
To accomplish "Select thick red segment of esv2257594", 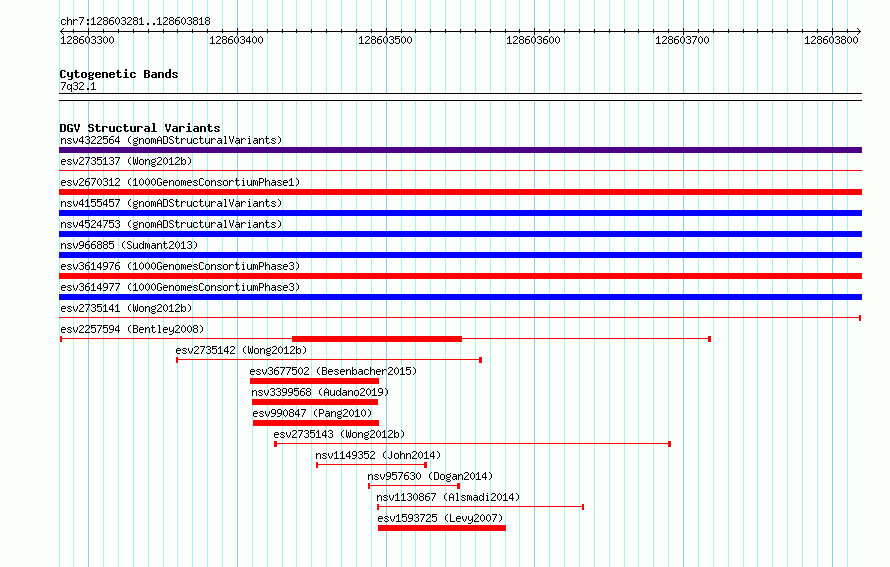I will click(377, 339).
